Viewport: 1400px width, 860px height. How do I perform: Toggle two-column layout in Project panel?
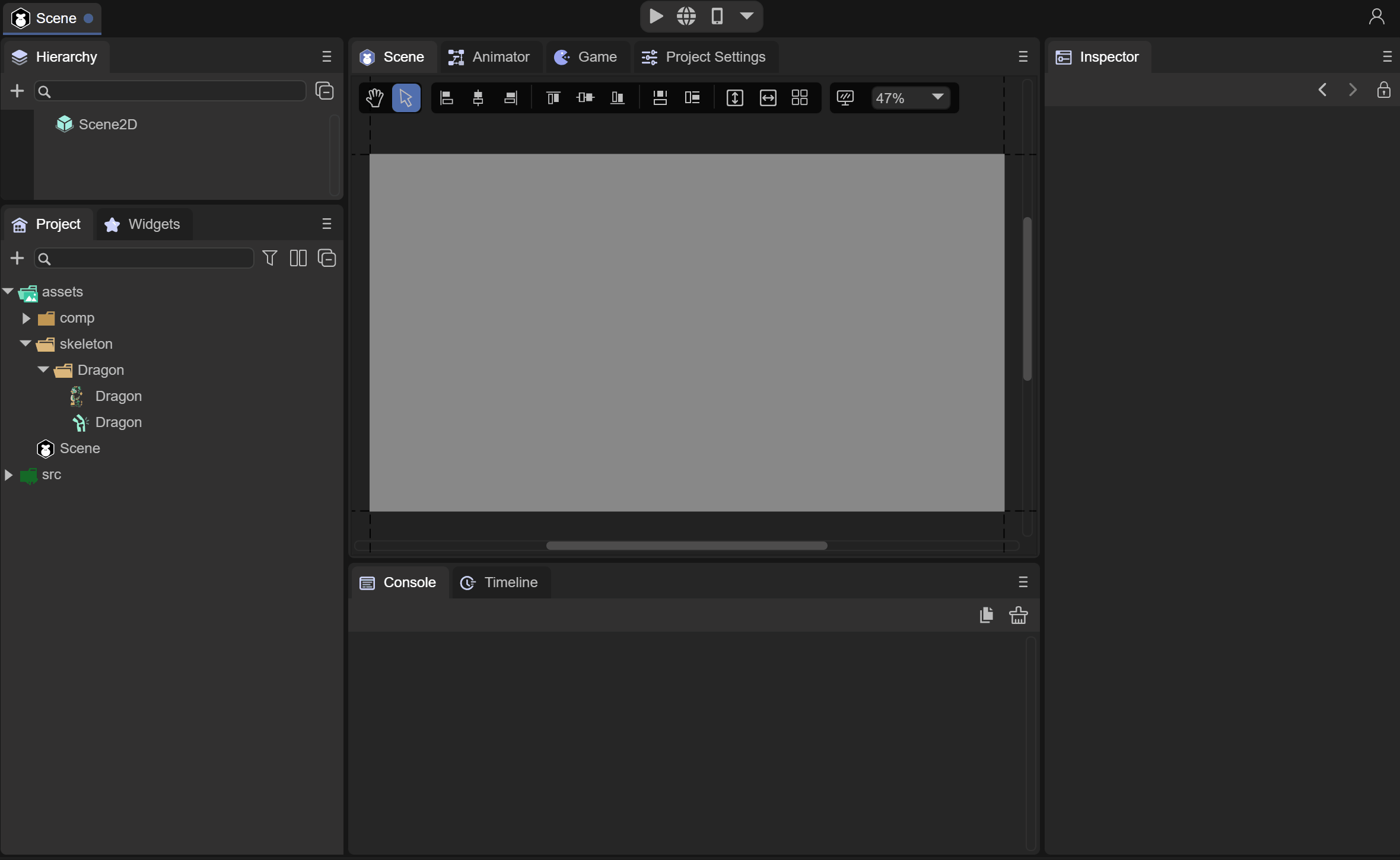point(298,258)
